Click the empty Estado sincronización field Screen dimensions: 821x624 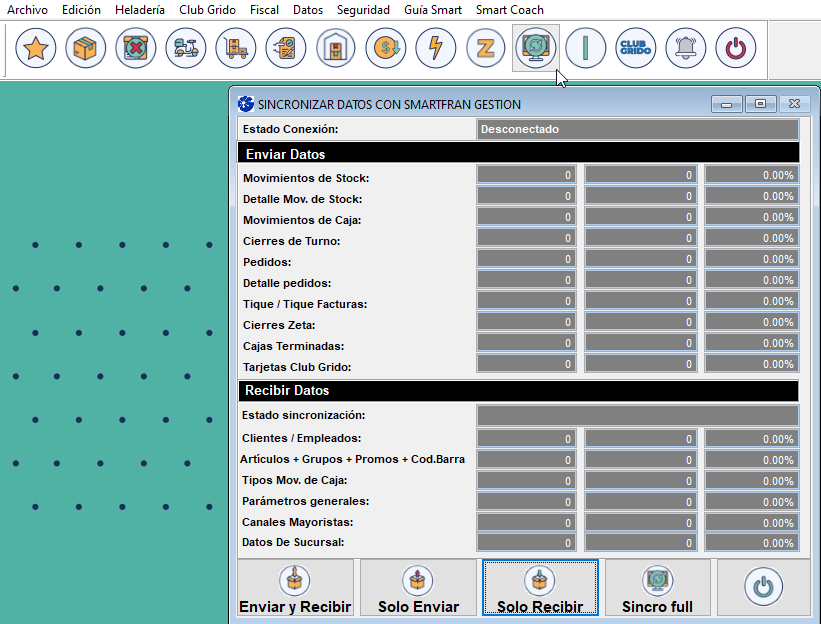[x=638, y=415]
